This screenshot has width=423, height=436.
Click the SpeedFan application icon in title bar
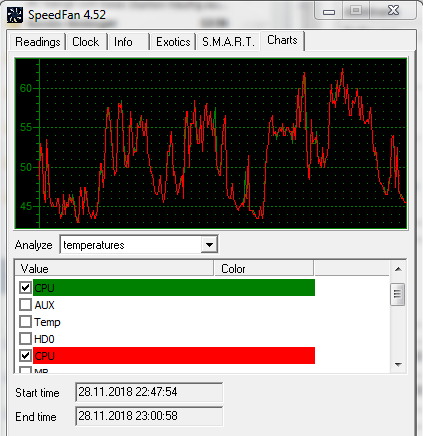click(x=15, y=15)
